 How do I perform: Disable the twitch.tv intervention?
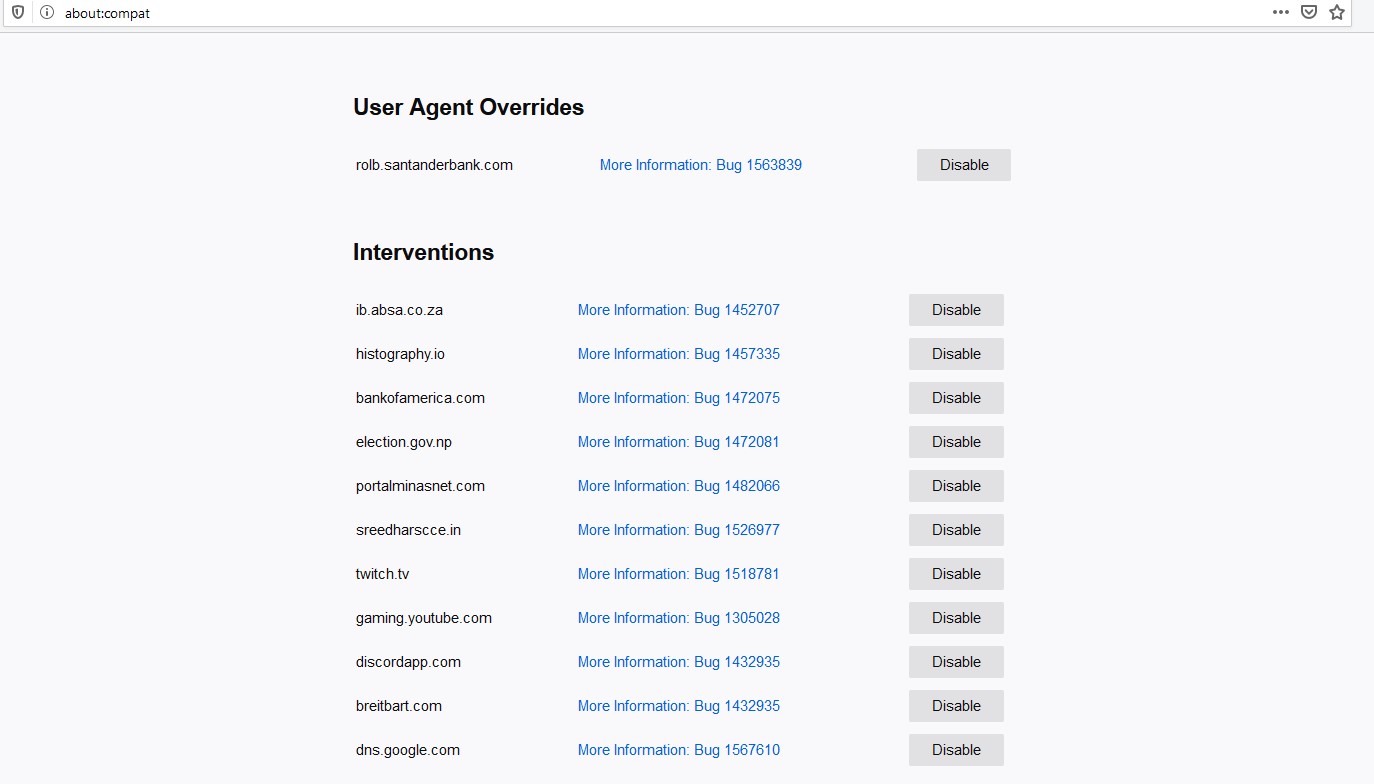(956, 574)
